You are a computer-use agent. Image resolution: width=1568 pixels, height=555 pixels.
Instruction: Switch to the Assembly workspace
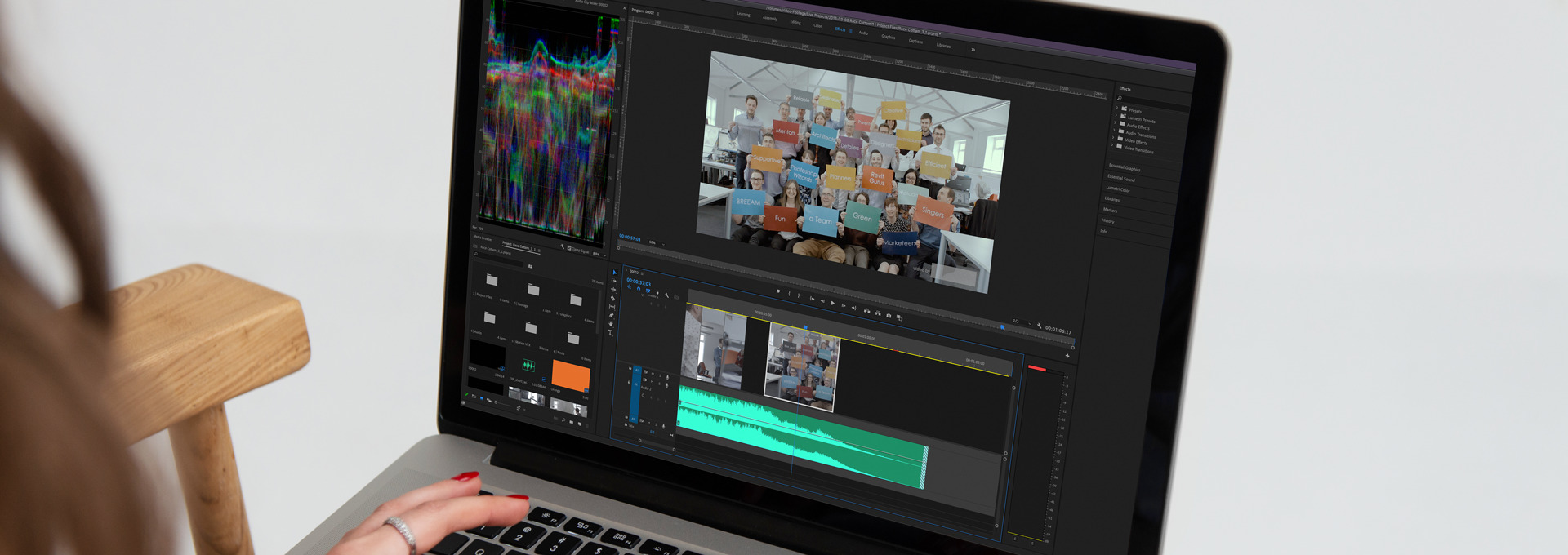pos(770,18)
